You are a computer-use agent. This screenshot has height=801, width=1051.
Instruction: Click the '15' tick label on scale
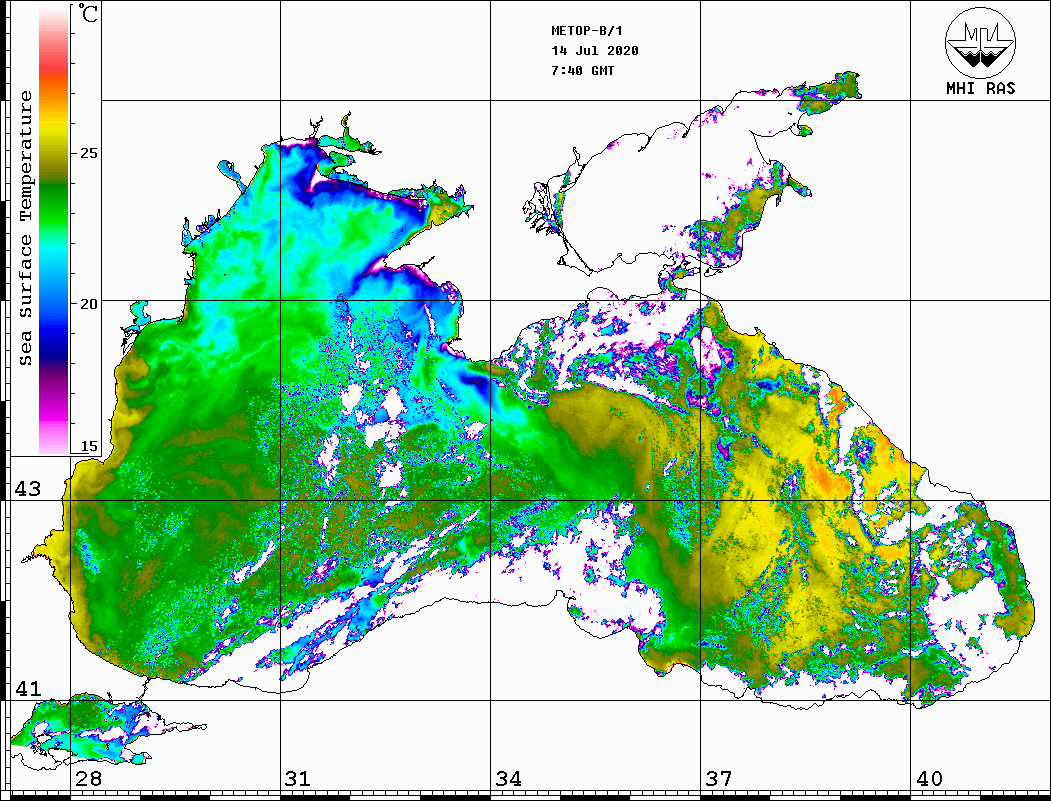coord(88,446)
